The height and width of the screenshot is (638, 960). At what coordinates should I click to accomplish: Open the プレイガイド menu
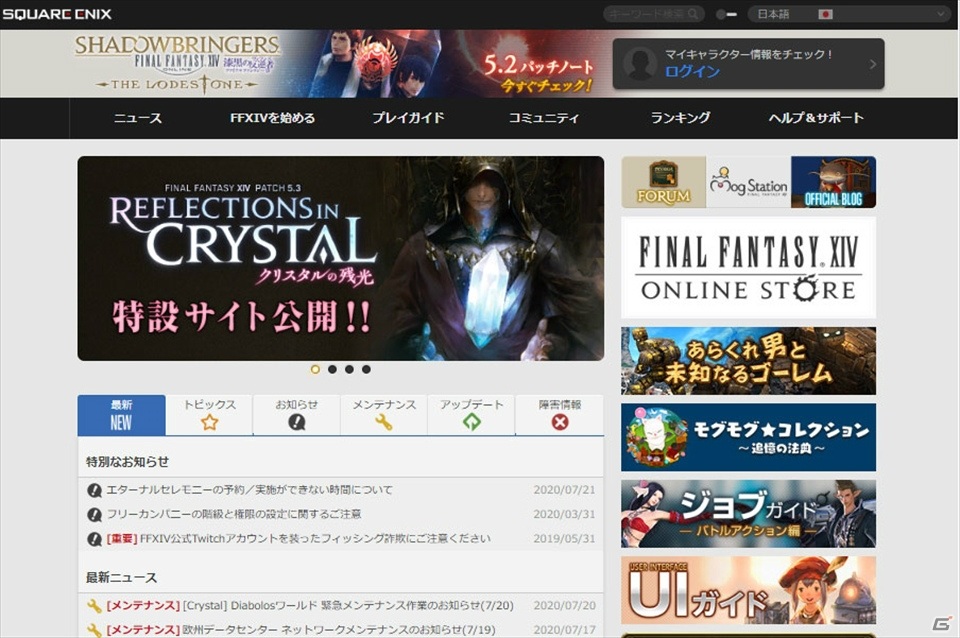(x=408, y=118)
